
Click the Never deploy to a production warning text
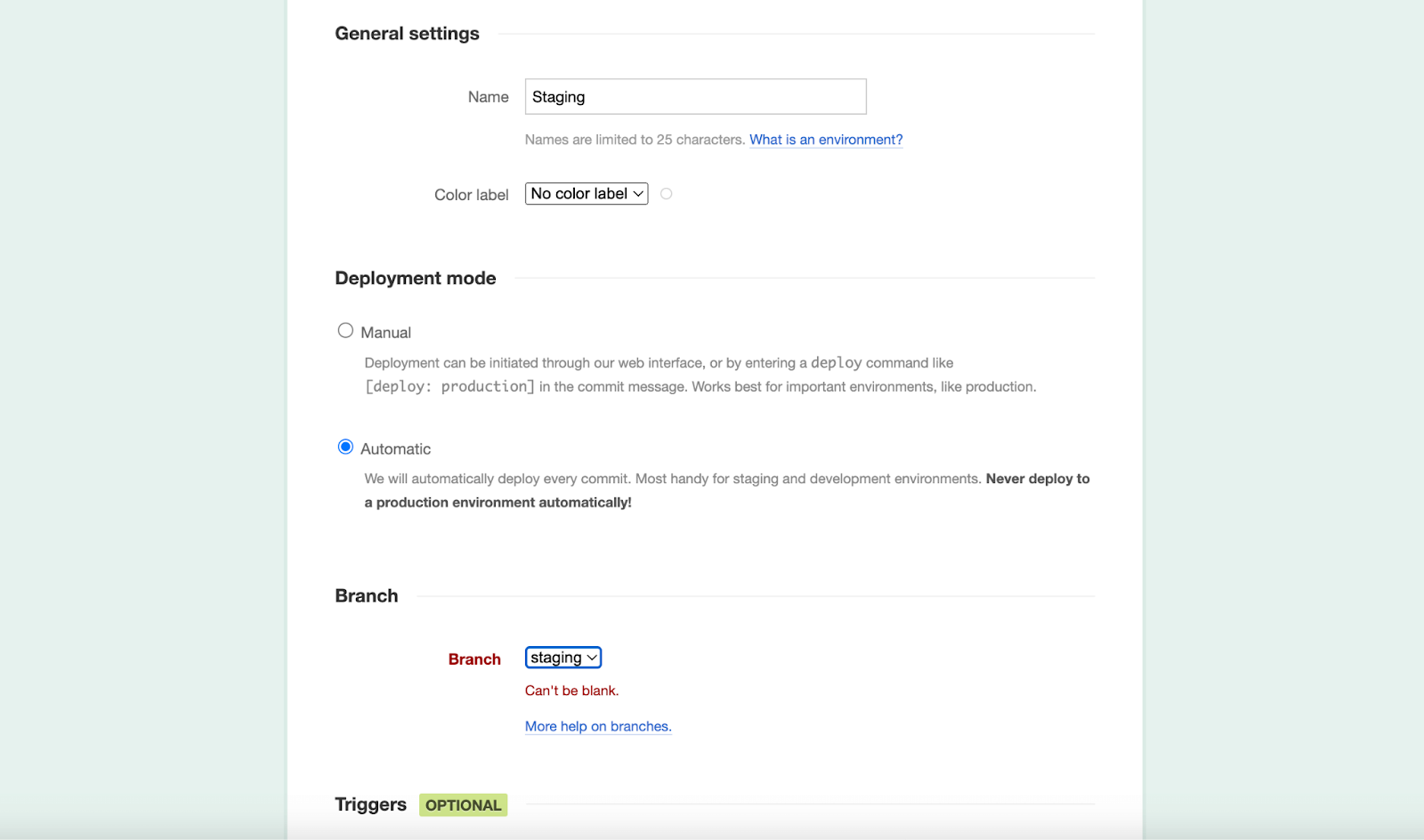[x=727, y=490]
